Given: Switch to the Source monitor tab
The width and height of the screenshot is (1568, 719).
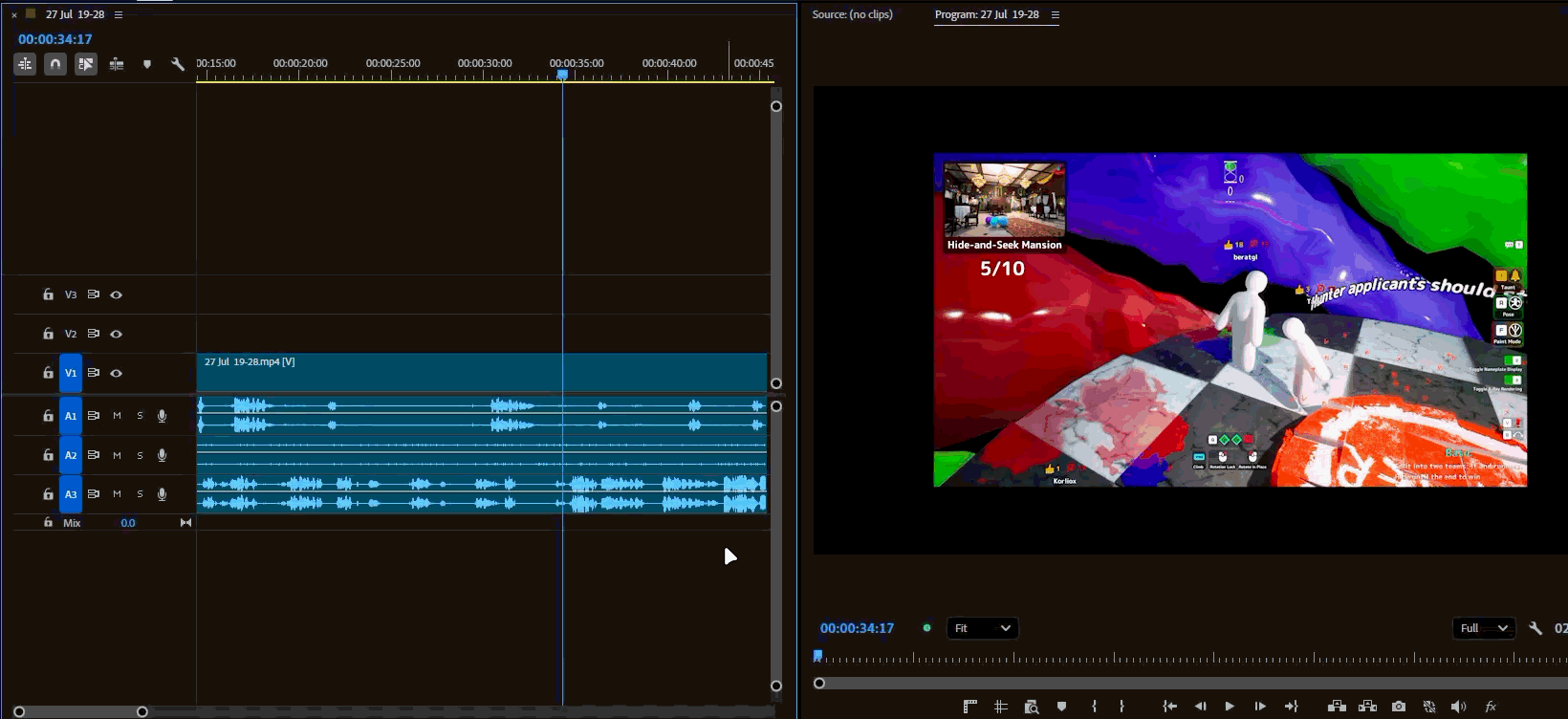Looking at the screenshot, I should click(x=853, y=14).
